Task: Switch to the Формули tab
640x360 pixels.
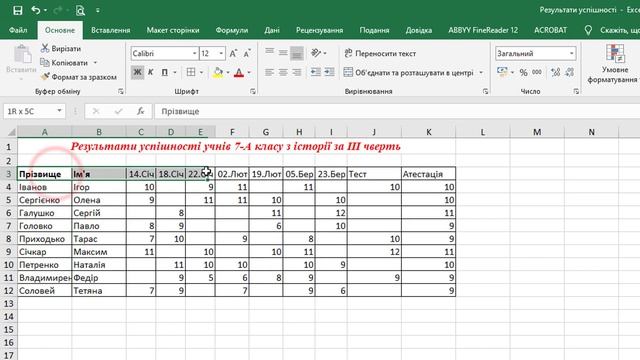Action: tap(232, 30)
